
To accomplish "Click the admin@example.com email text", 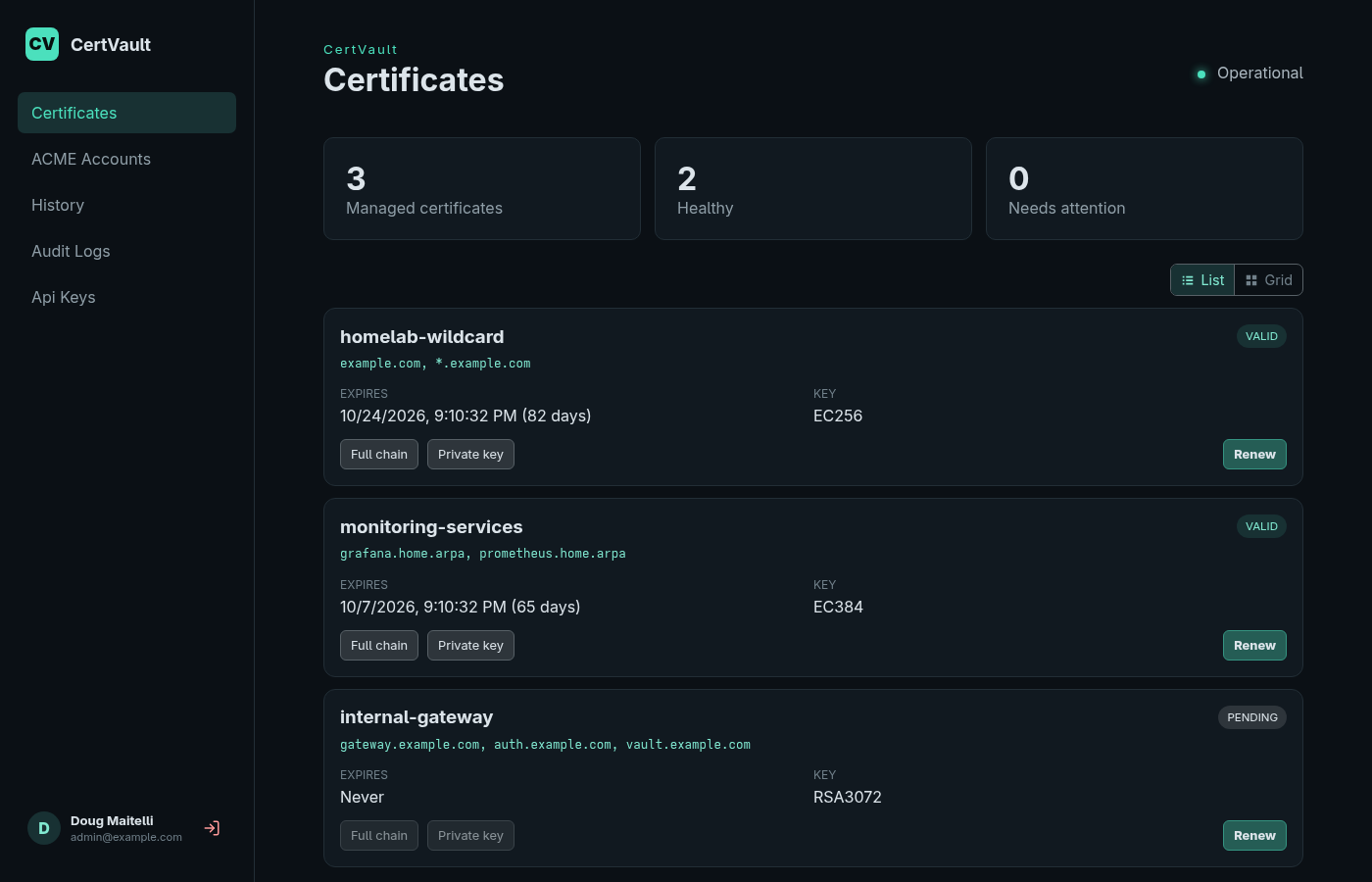I will tap(126, 837).
